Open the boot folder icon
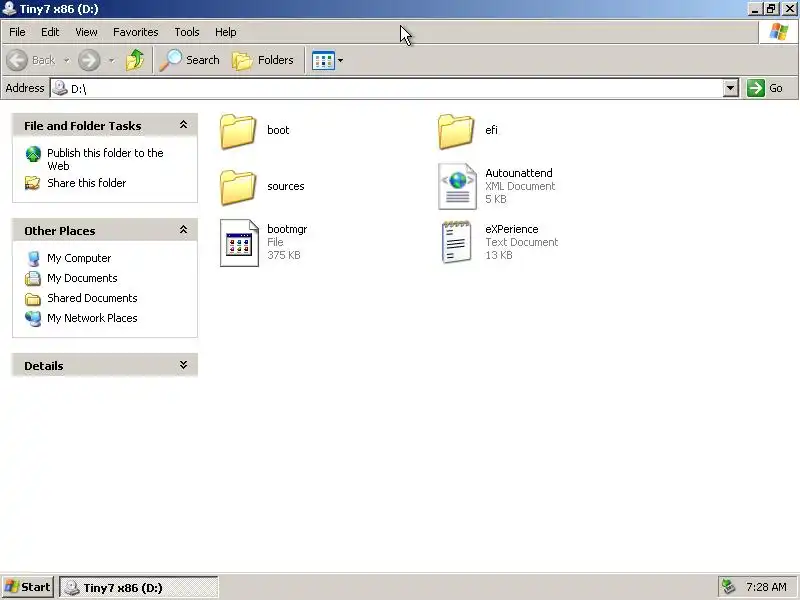The width and height of the screenshot is (800, 600). tap(238, 131)
